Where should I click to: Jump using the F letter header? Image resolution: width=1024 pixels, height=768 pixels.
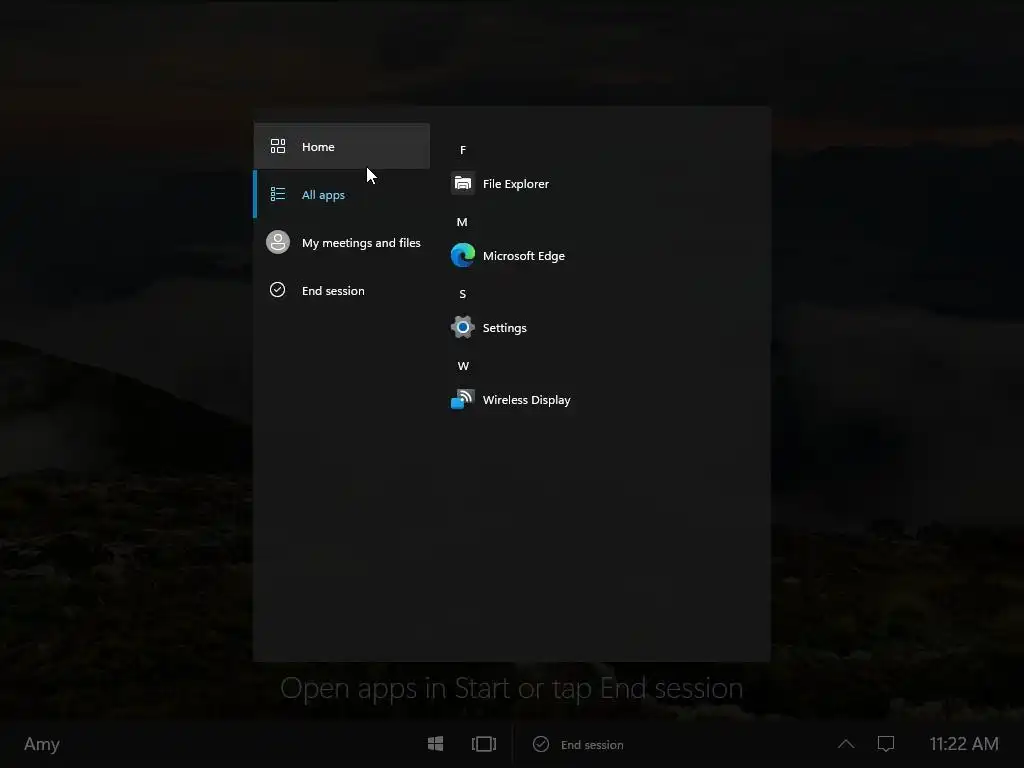click(x=463, y=150)
